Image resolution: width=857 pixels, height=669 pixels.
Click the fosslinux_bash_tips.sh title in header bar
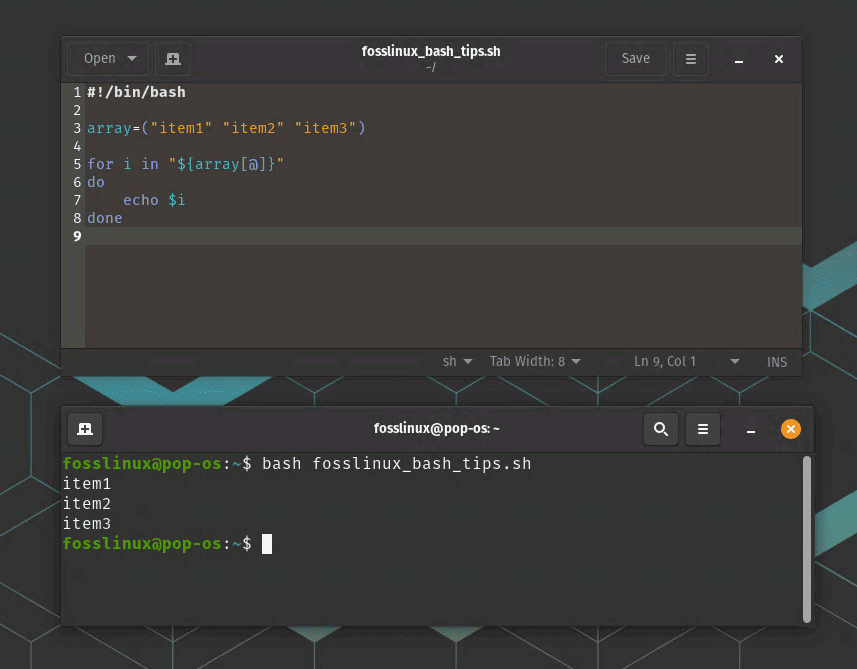[431, 51]
